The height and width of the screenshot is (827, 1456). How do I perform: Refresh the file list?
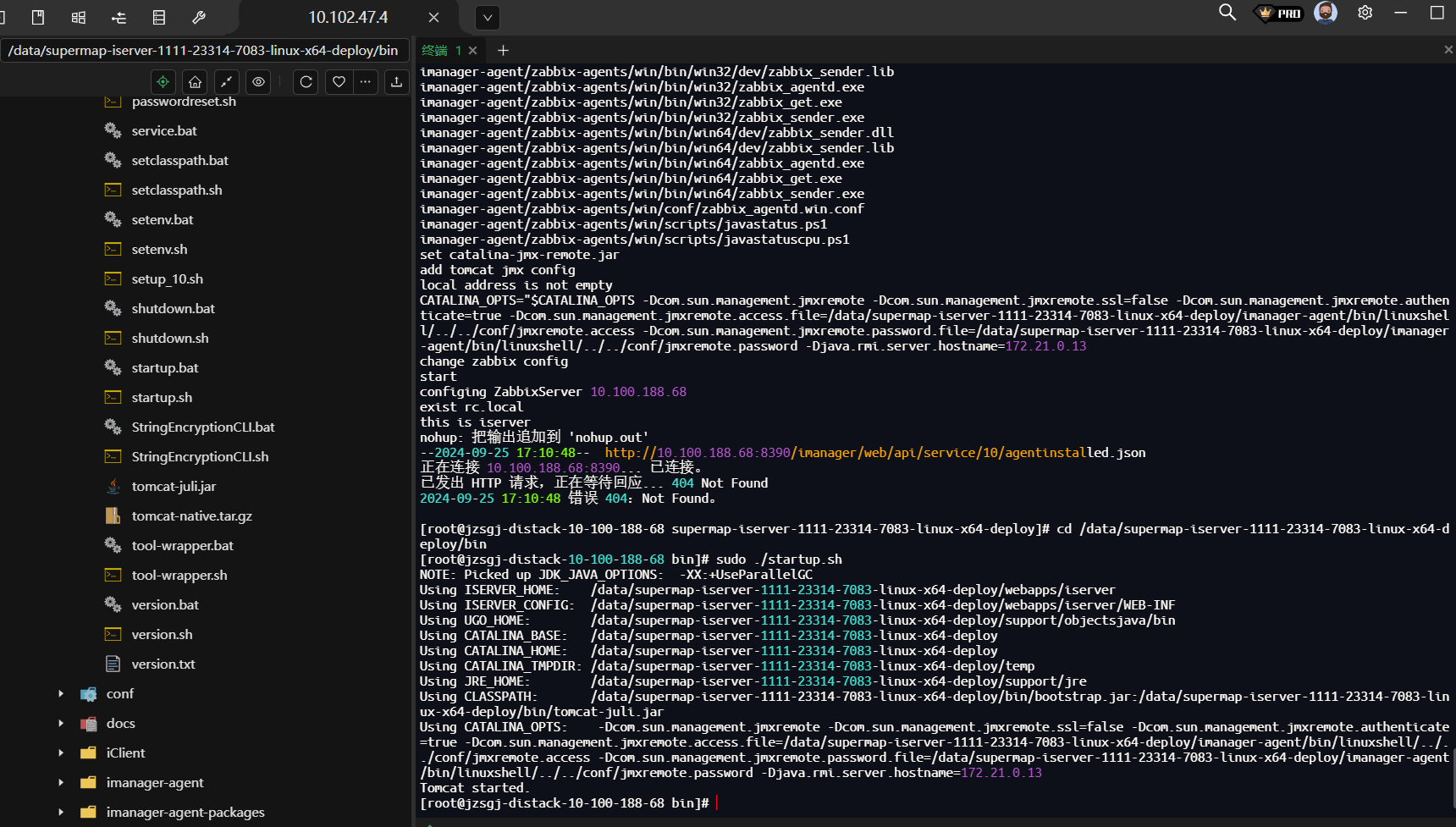coord(306,82)
